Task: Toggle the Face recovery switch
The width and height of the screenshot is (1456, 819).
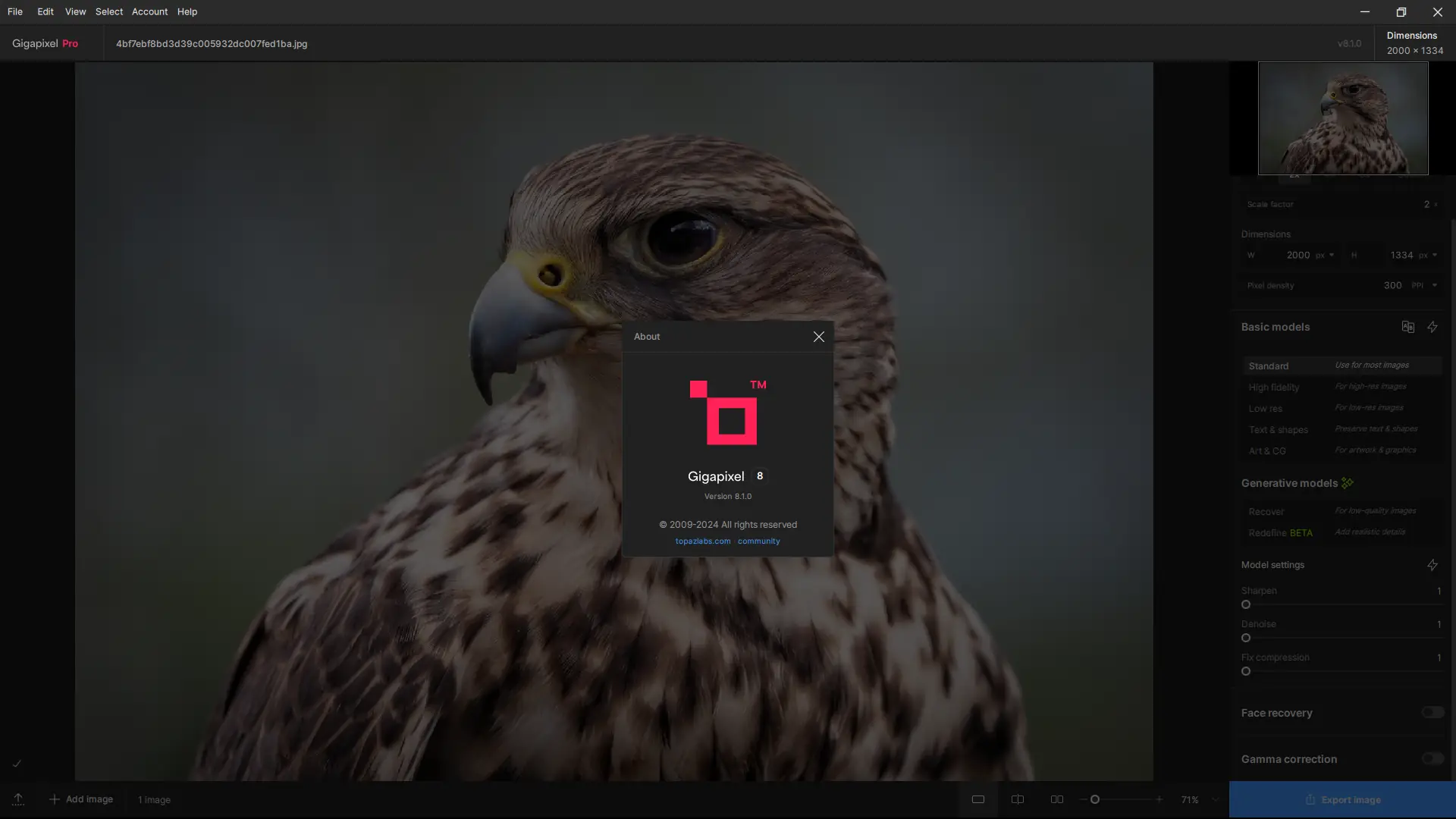Action: 1432,712
